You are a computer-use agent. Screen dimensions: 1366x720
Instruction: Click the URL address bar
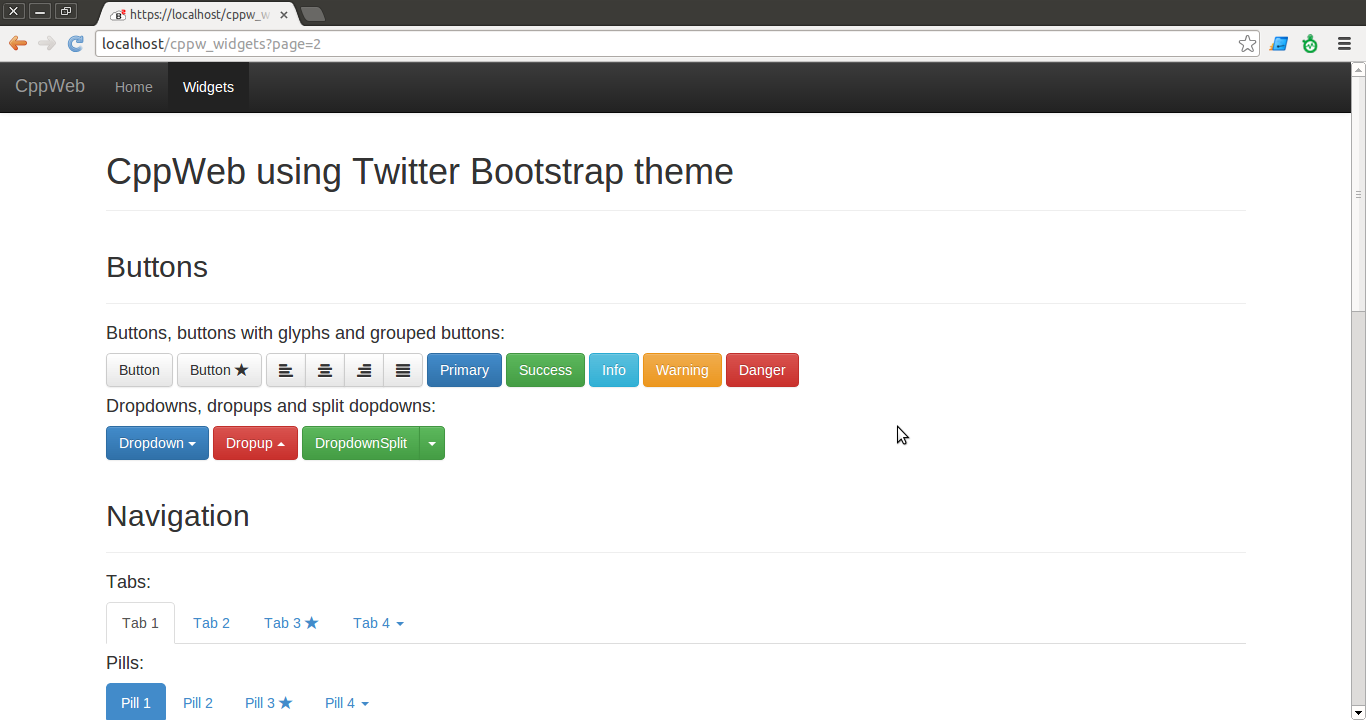click(660, 44)
